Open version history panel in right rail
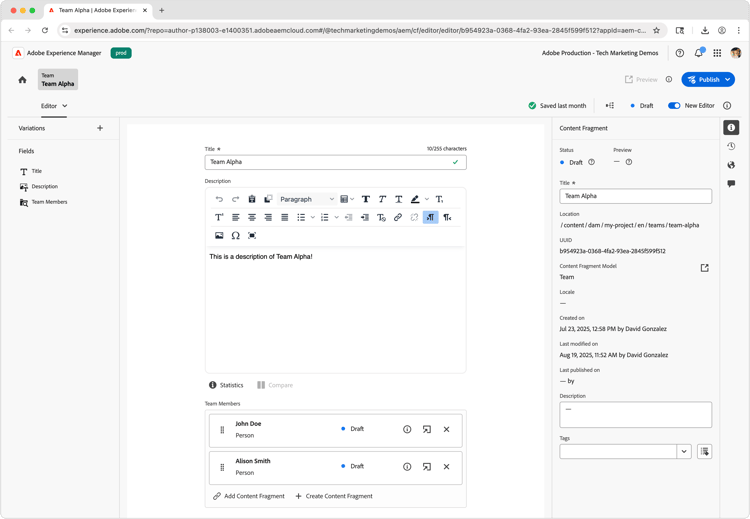Screen dimensions: 750x519 (731, 146)
